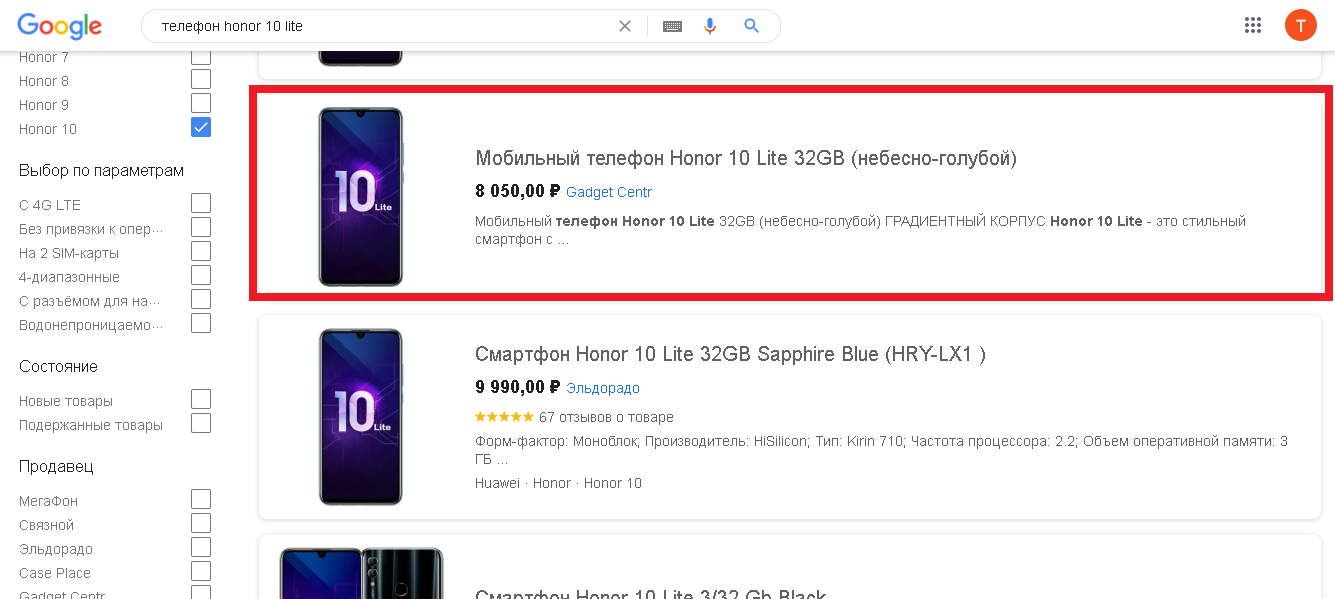Tick the МегаФон seller checkbox
This screenshot has width=1335, height=599.
(x=201, y=500)
